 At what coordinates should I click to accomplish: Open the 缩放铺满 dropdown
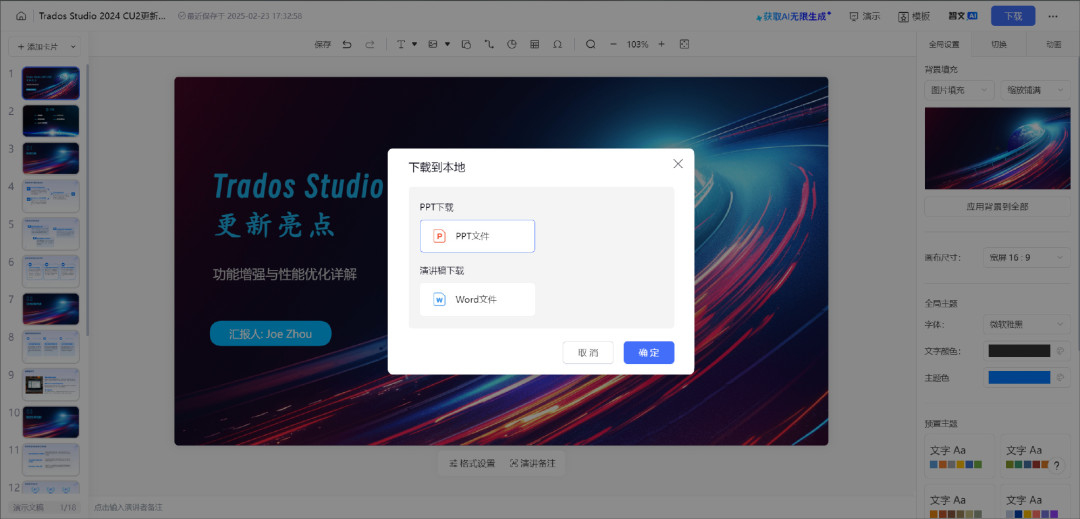click(1035, 90)
